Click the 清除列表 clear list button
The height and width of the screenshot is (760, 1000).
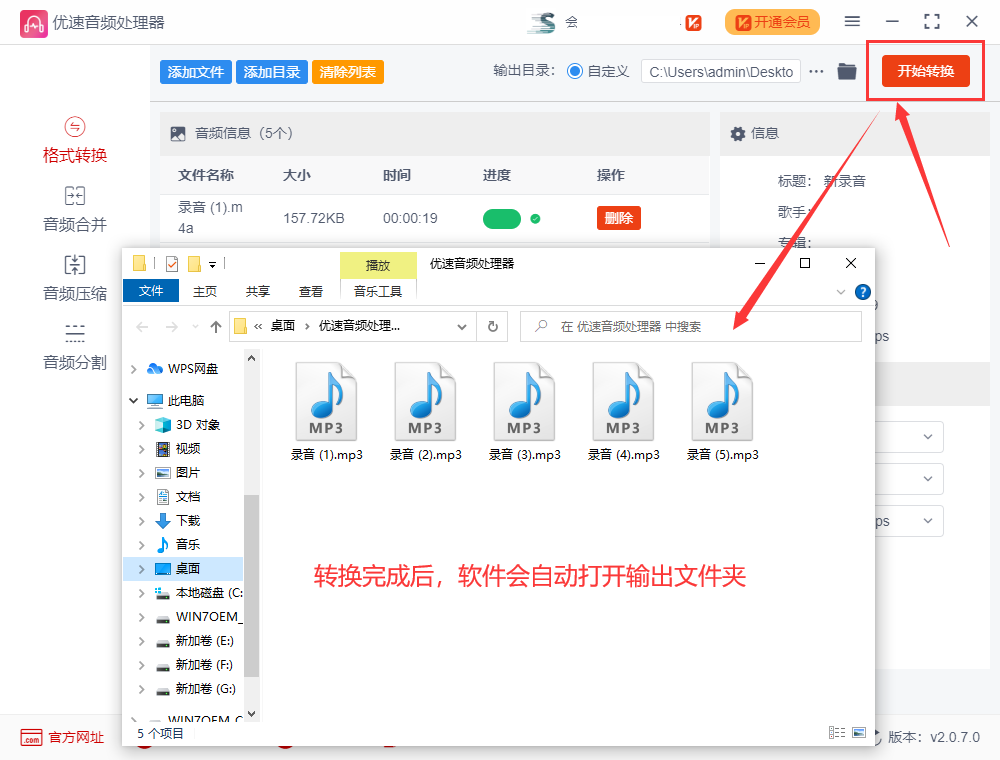click(x=348, y=72)
